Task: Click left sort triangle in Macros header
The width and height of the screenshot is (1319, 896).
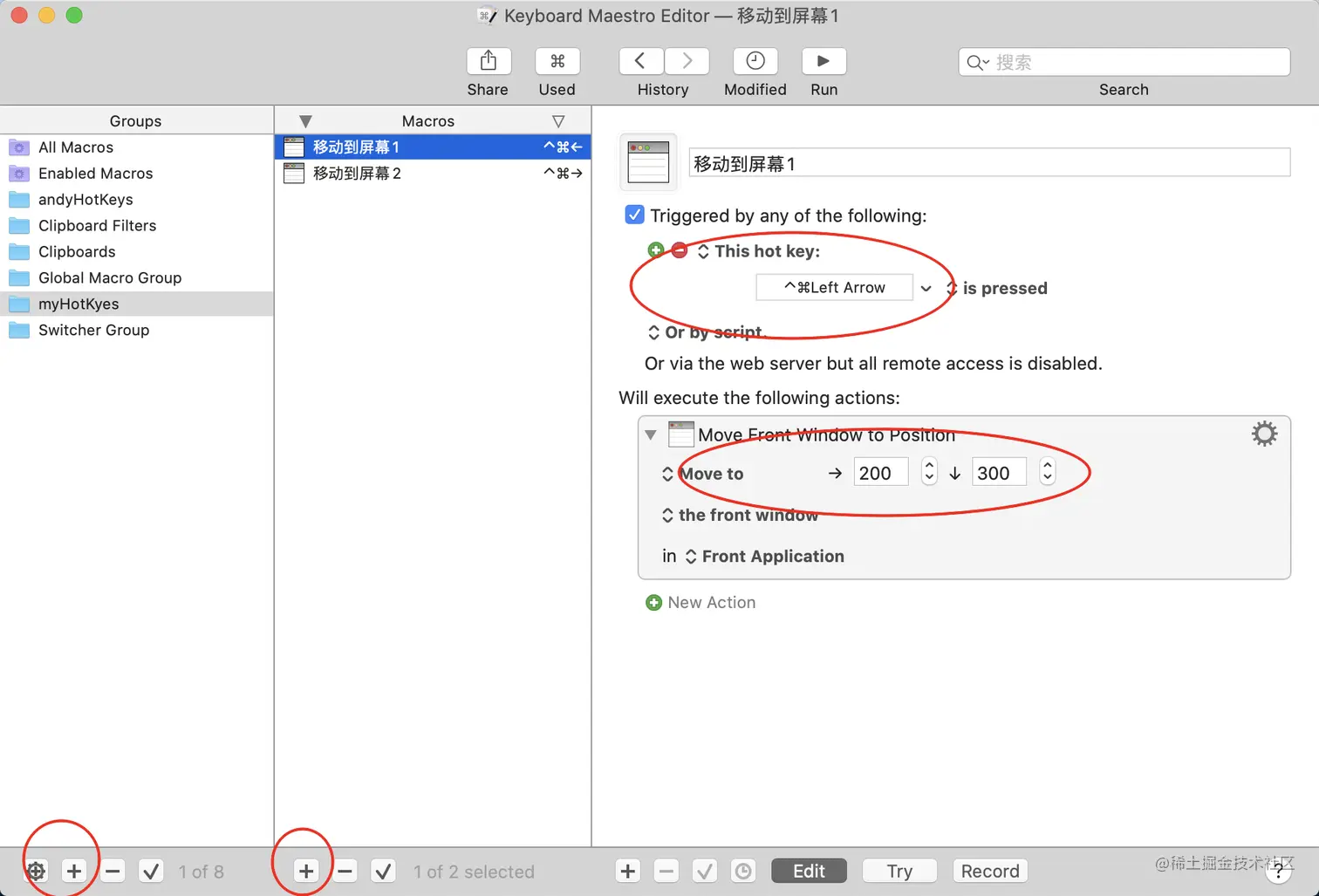Action: pyautogui.click(x=305, y=121)
